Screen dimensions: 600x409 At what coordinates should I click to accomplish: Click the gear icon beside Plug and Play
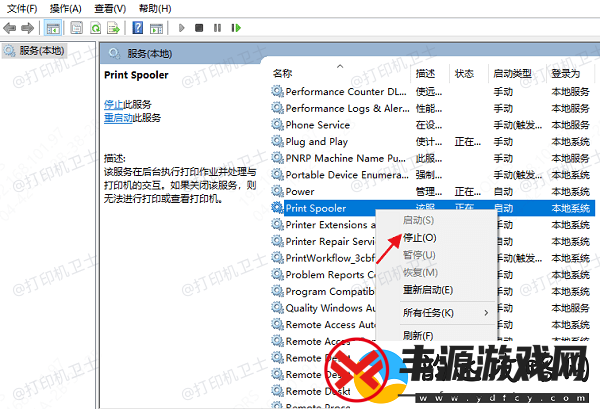[277, 142]
